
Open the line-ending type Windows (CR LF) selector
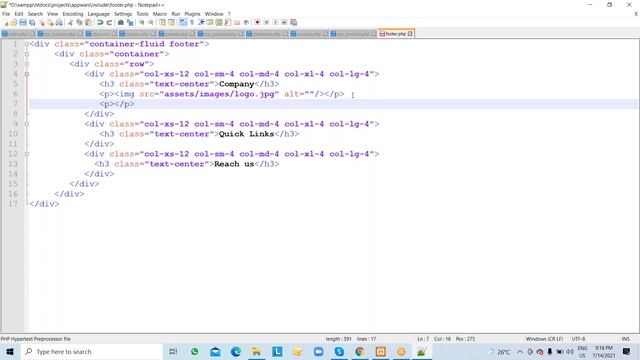tap(544, 339)
